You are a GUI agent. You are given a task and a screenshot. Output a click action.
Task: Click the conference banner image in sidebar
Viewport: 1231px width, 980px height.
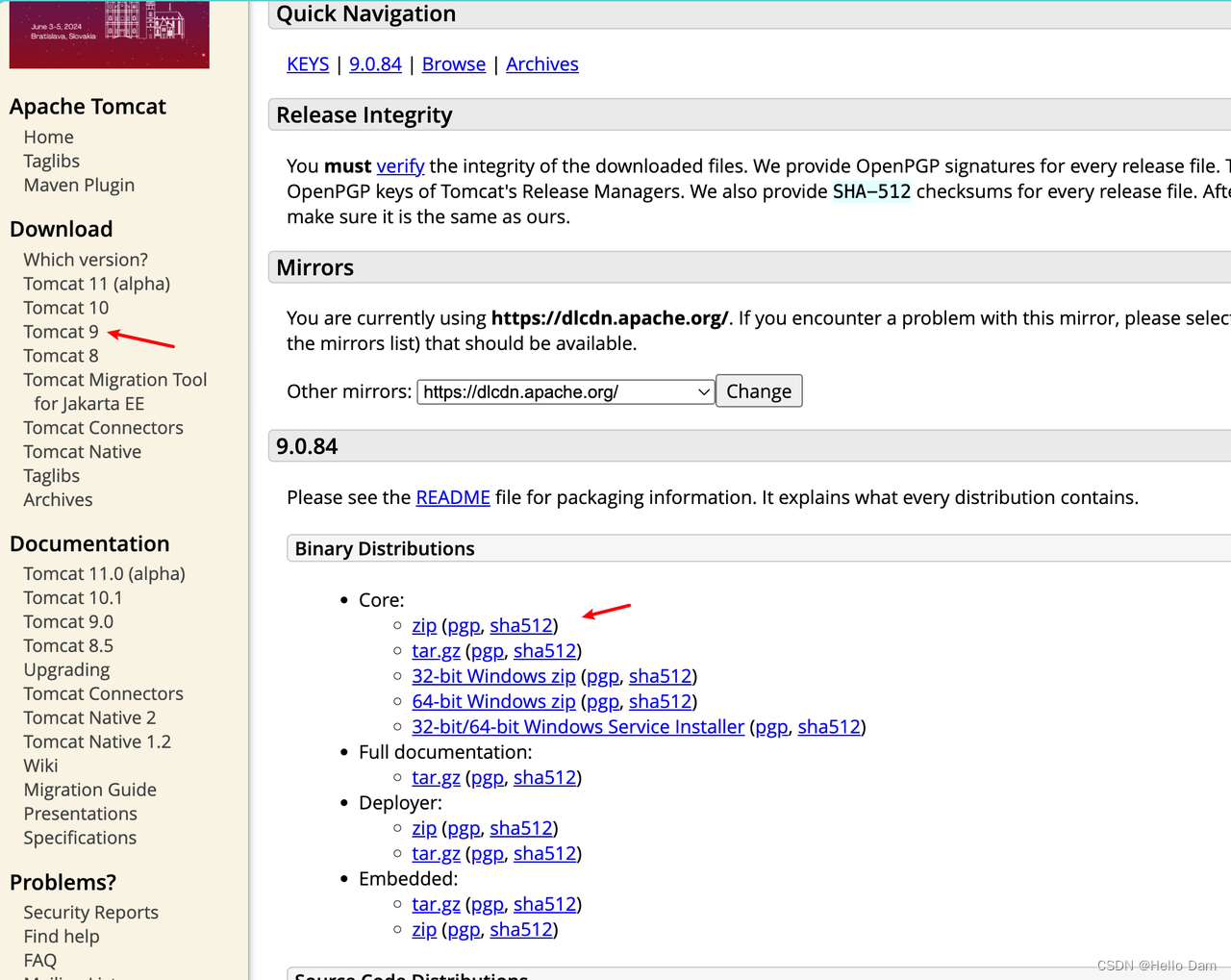[x=109, y=34]
